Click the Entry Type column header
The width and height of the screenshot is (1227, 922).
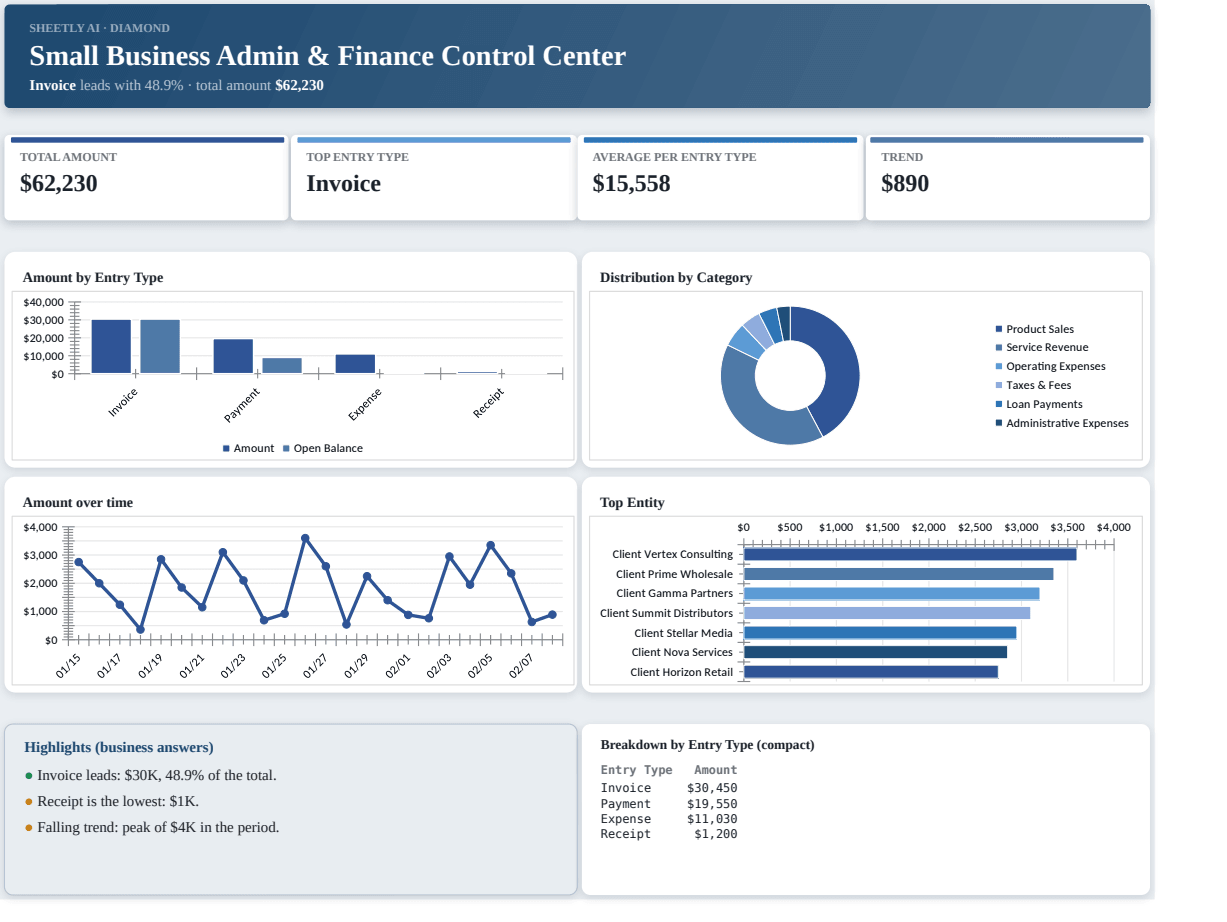636,770
